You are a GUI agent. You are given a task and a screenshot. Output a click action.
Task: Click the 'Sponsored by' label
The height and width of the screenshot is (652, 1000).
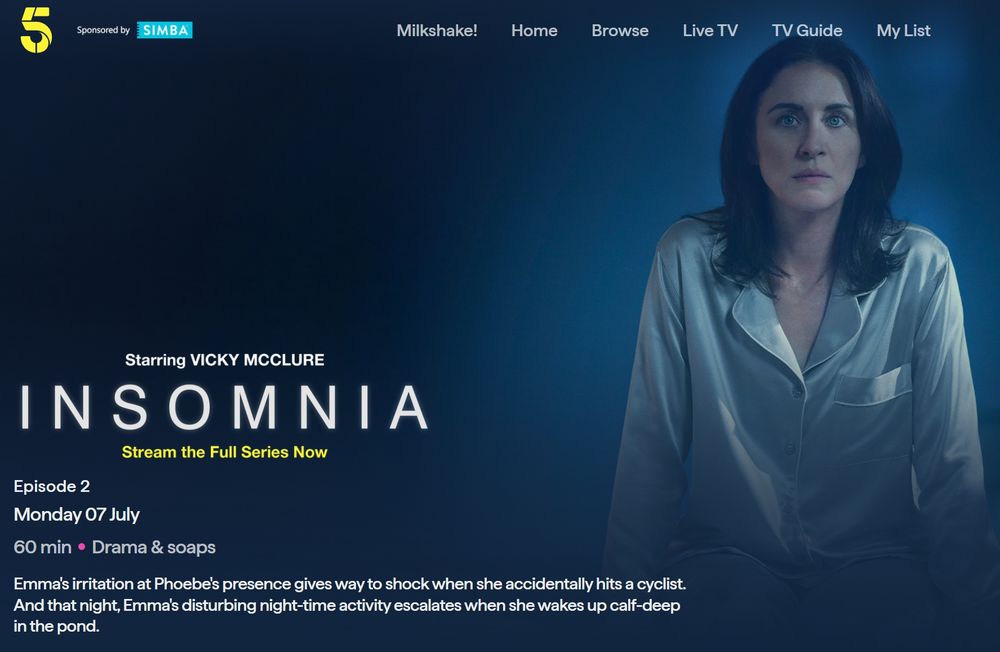pos(103,30)
